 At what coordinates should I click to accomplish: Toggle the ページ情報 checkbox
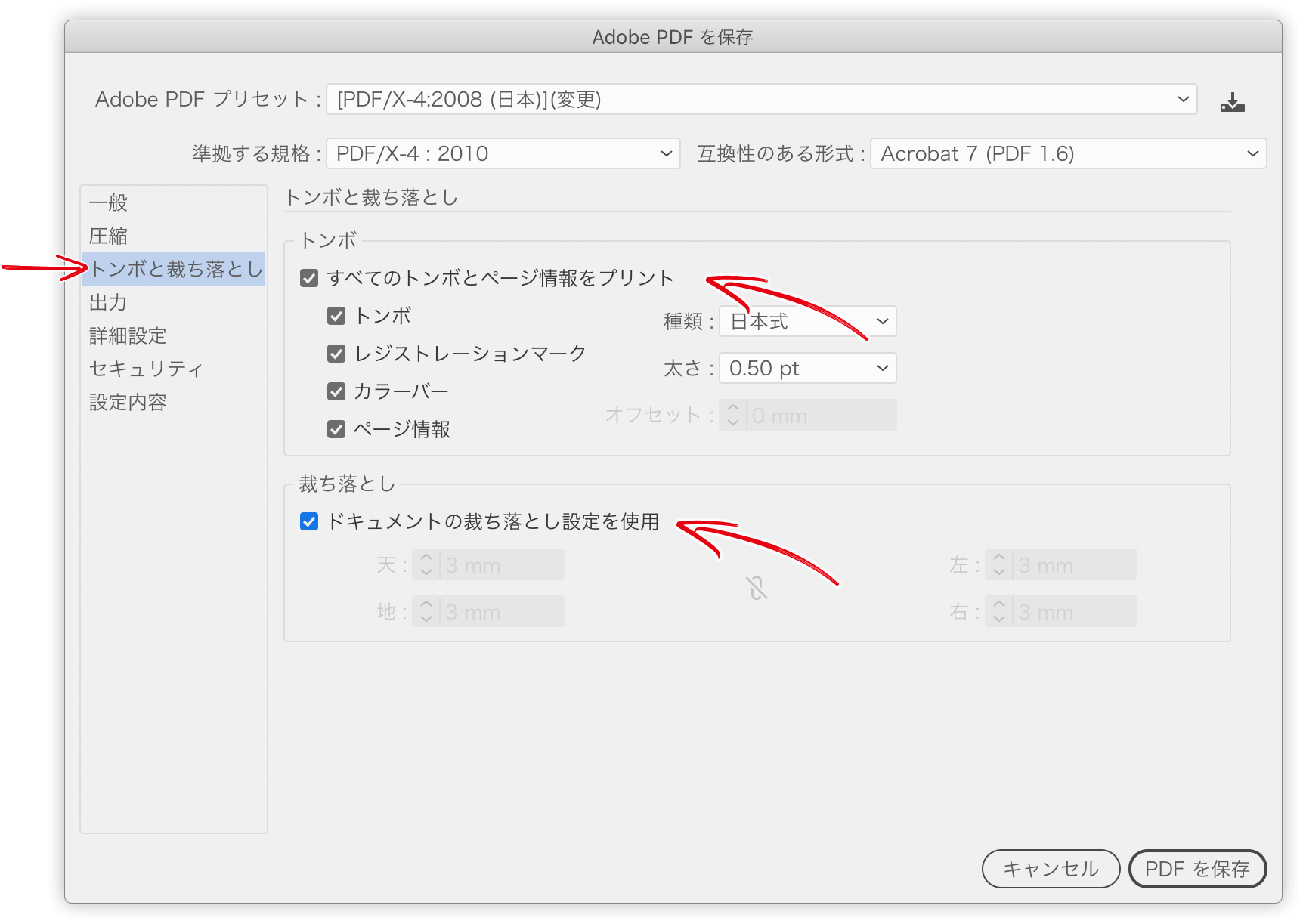pos(336,429)
